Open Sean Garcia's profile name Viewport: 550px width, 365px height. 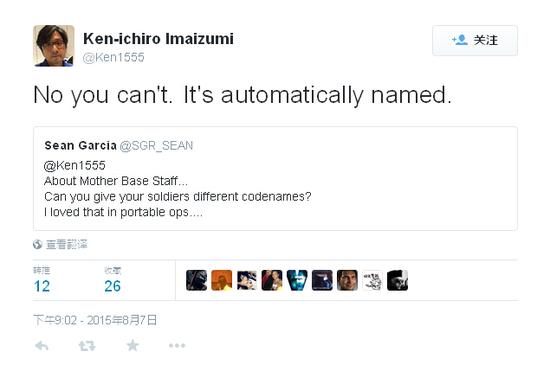(x=80, y=146)
